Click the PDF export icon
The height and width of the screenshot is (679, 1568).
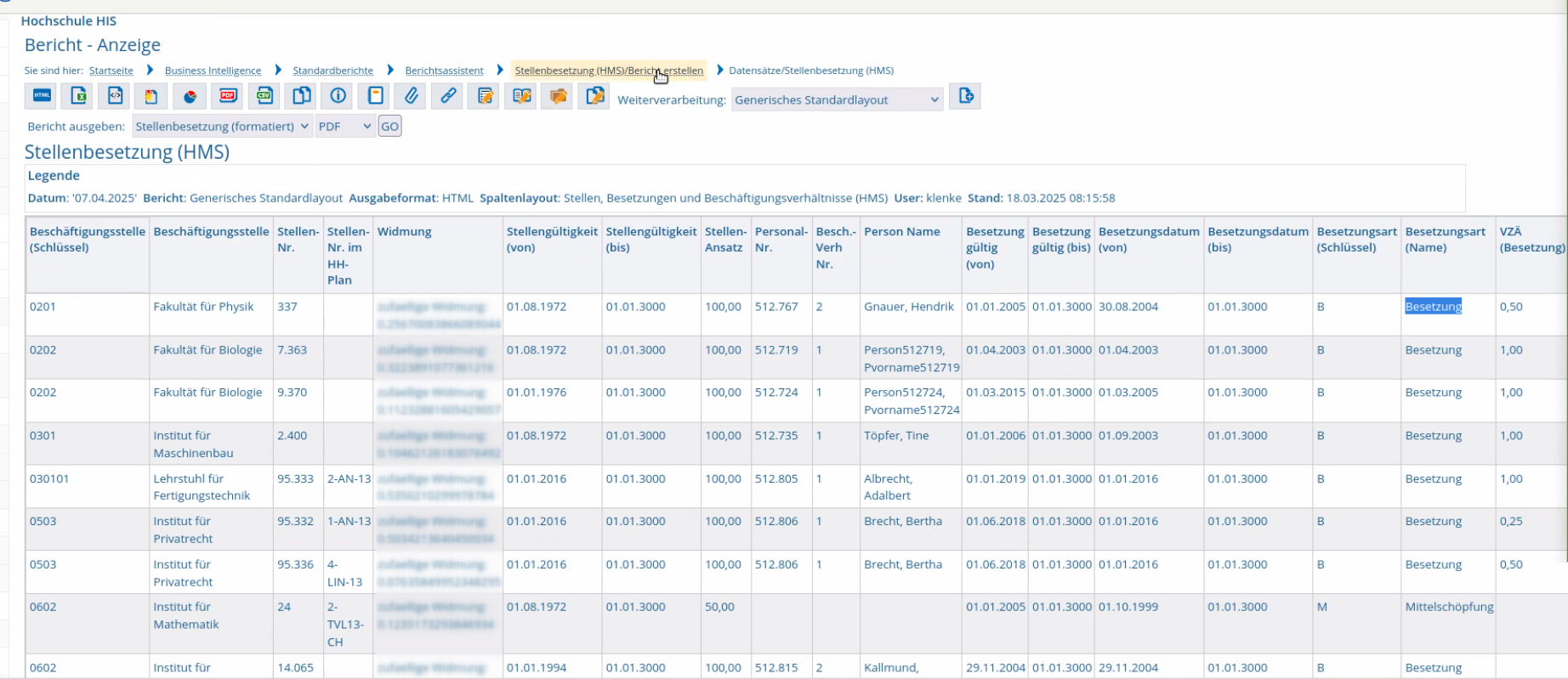coord(227,97)
